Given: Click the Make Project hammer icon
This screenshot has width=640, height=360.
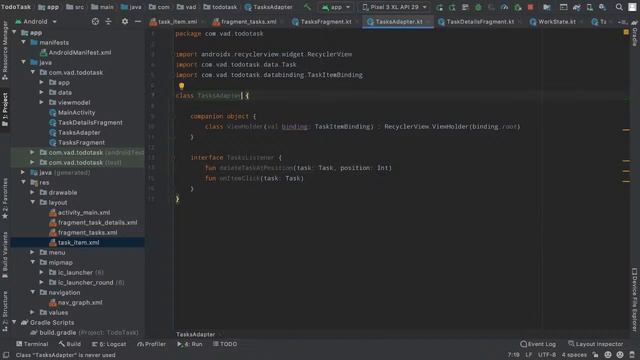Looking at the screenshot, I should [307, 7].
